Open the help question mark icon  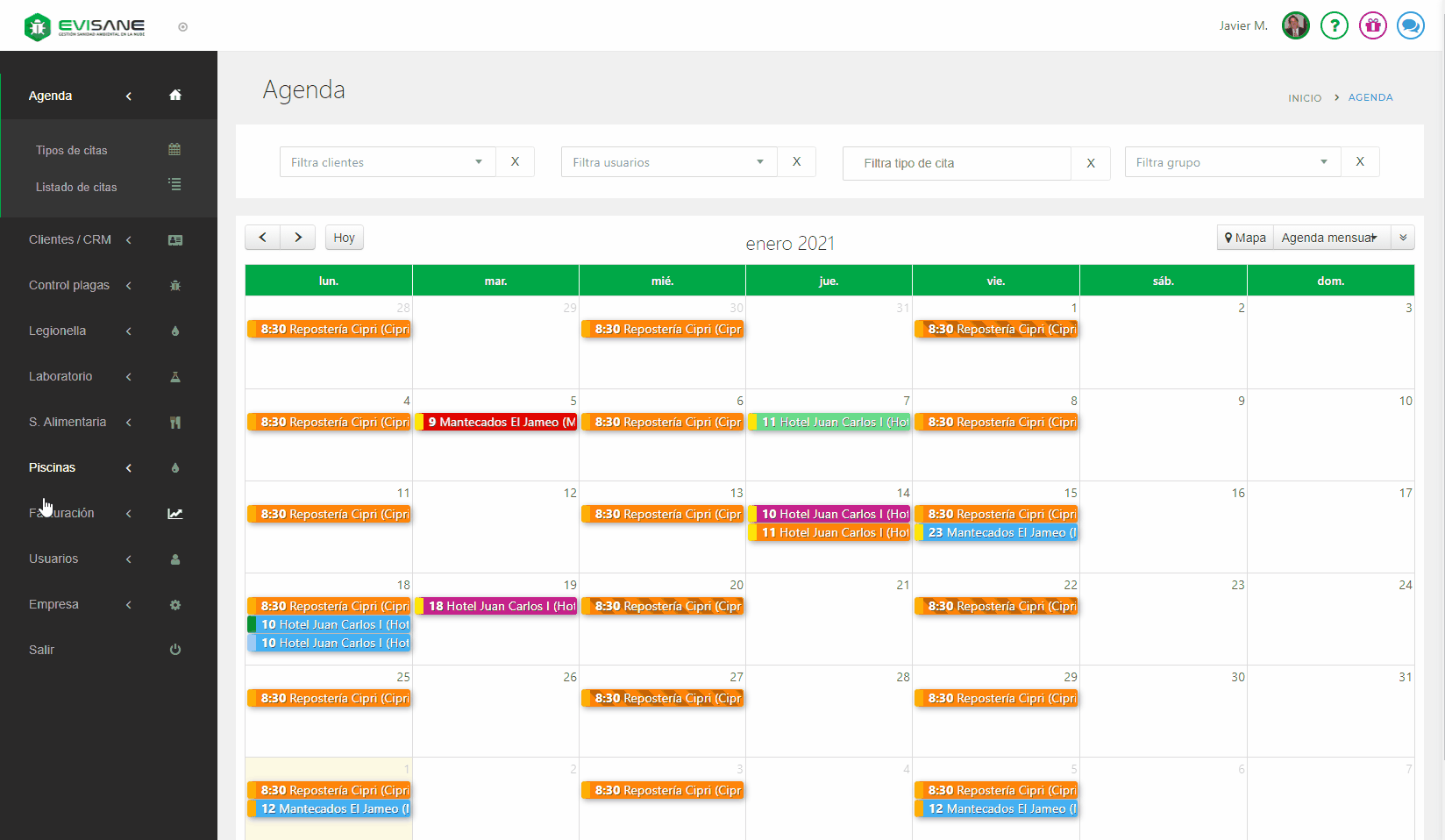1334,25
